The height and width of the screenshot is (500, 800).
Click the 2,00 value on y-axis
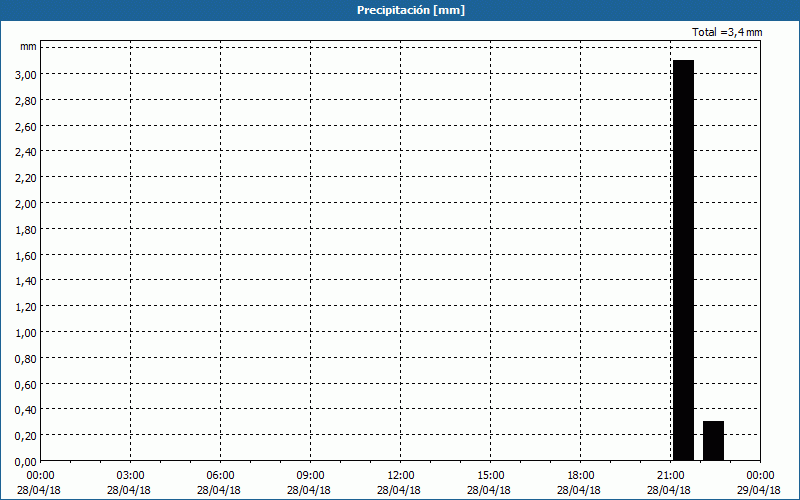[x=26, y=203]
